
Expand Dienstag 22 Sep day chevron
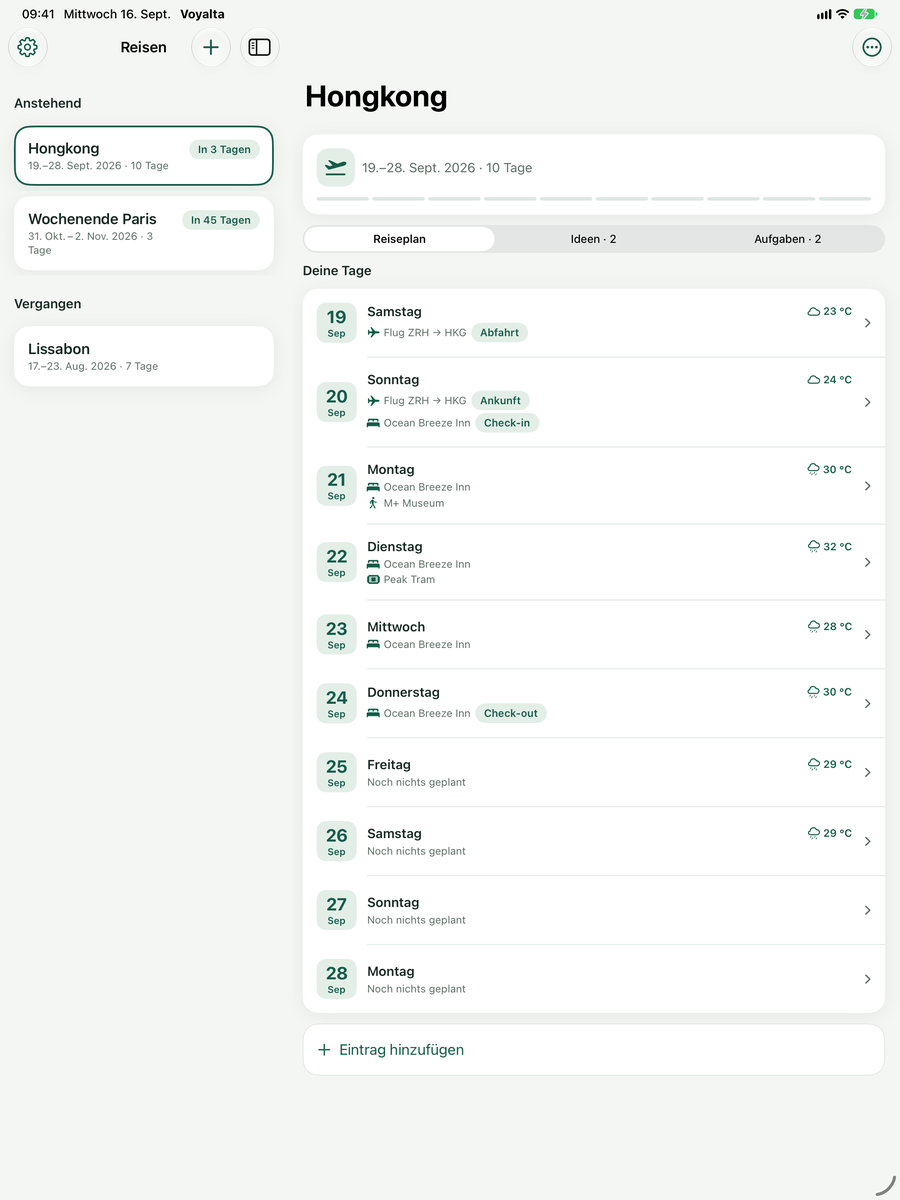pyautogui.click(x=867, y=562)
